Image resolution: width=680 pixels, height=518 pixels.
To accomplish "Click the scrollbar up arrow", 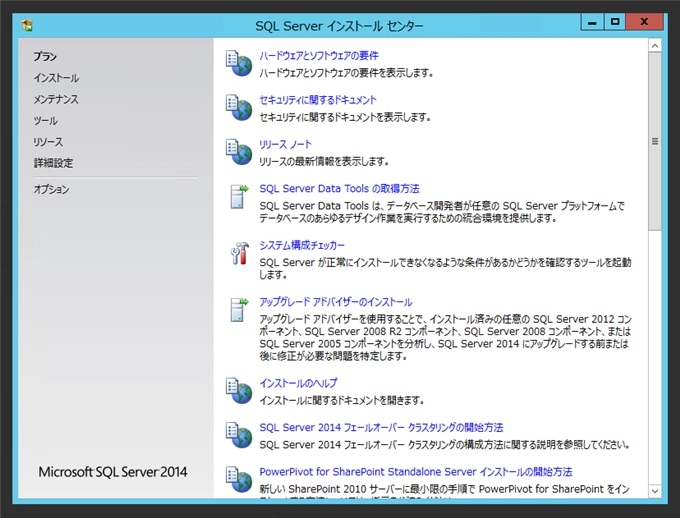I will pyautogui.click(x=655, y=46).
